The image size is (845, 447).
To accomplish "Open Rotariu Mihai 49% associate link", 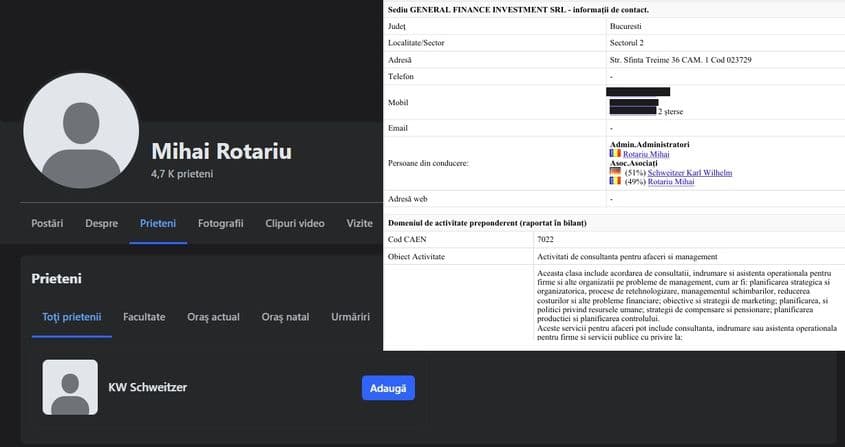I will tap(671, 182).
